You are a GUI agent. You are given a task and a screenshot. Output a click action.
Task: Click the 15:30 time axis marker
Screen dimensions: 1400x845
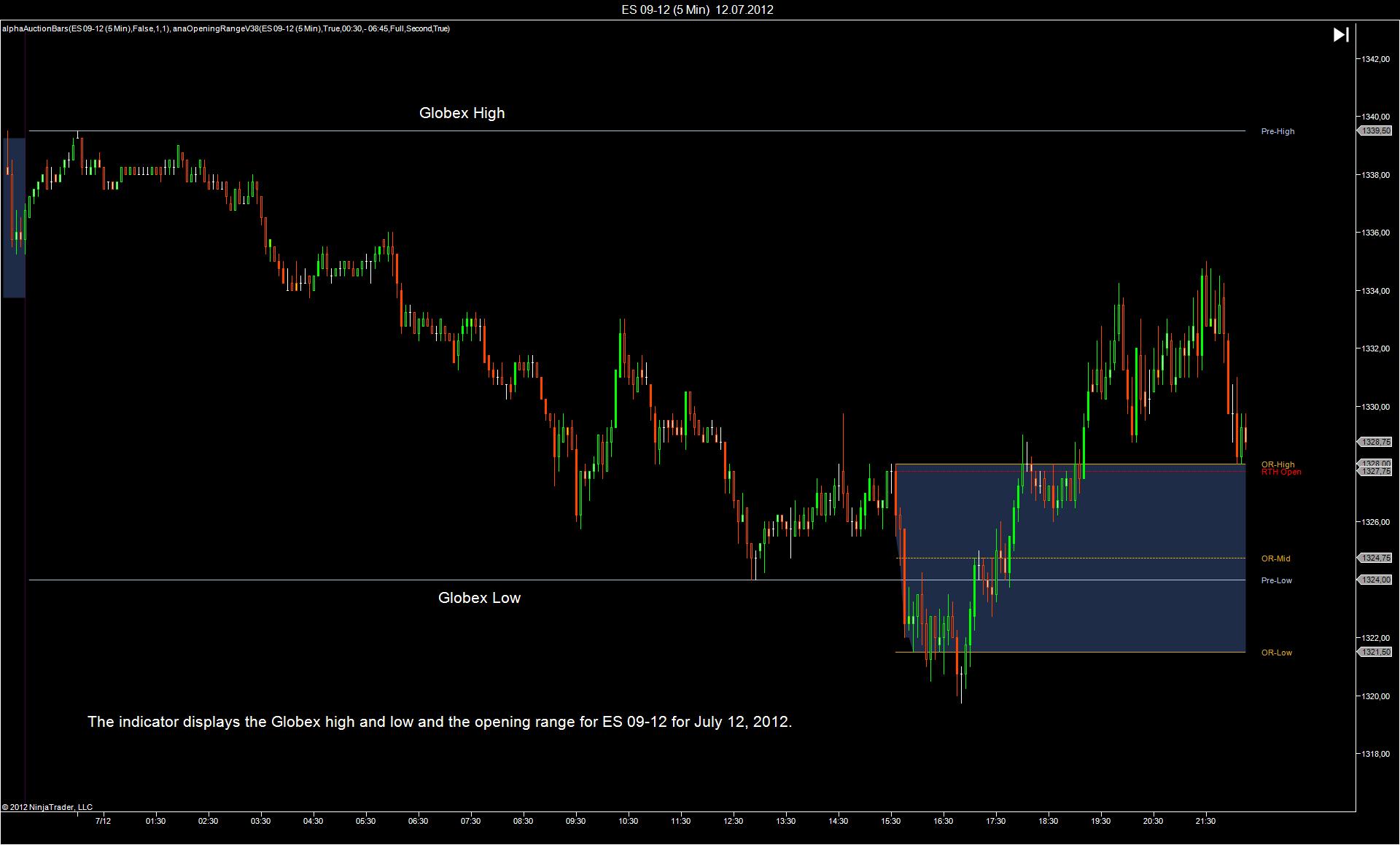click(x=890, y=821)
